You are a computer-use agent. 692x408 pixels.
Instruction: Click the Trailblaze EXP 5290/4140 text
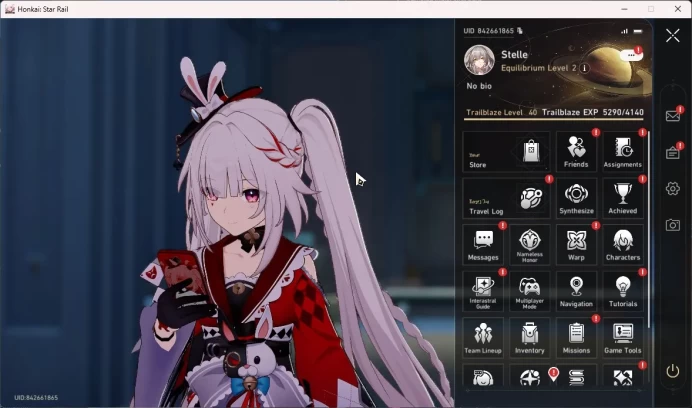pos(593,112)
